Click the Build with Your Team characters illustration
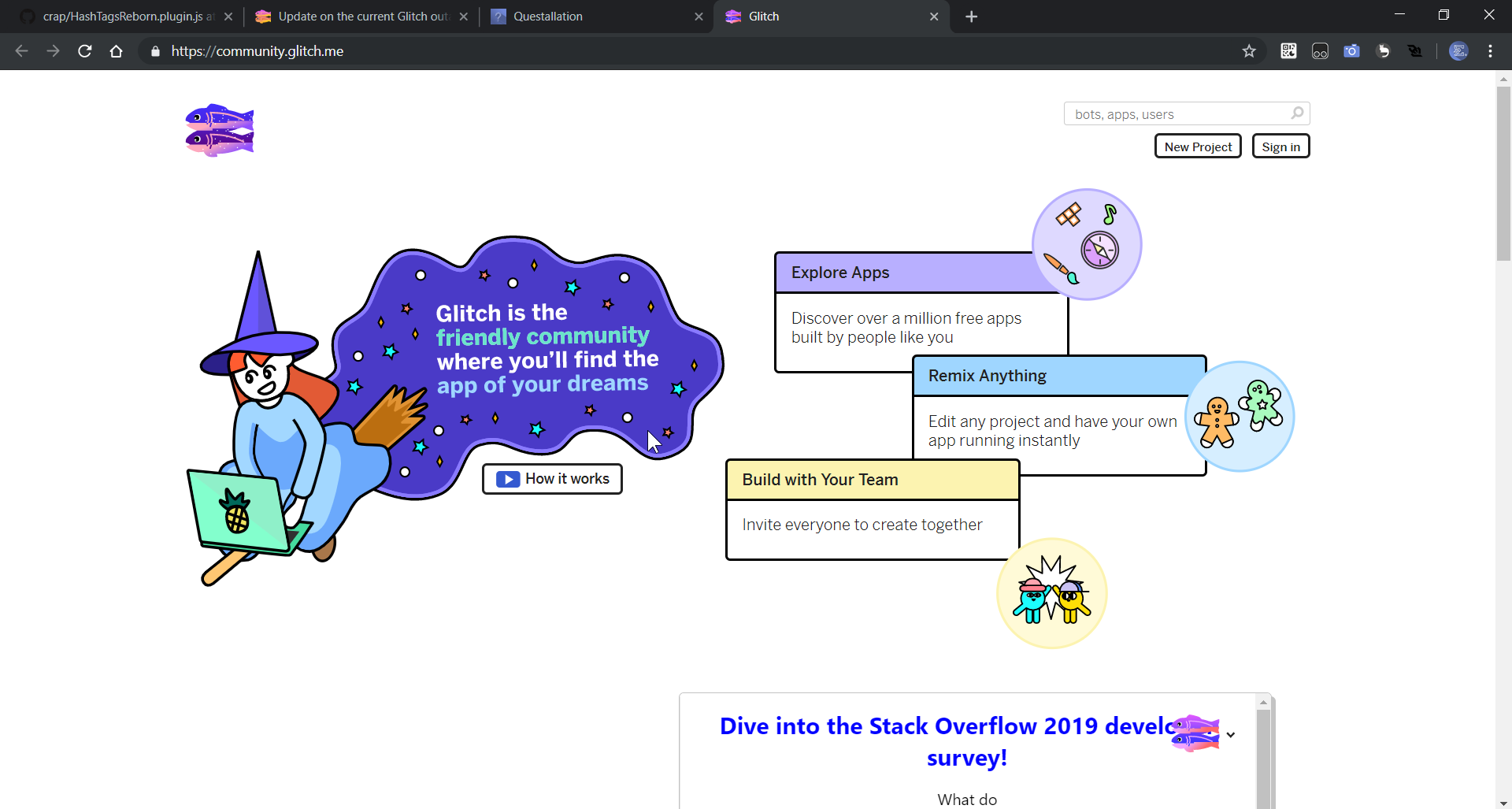The width and height of the screenshot is (1512, 809). click(1052, 593)
